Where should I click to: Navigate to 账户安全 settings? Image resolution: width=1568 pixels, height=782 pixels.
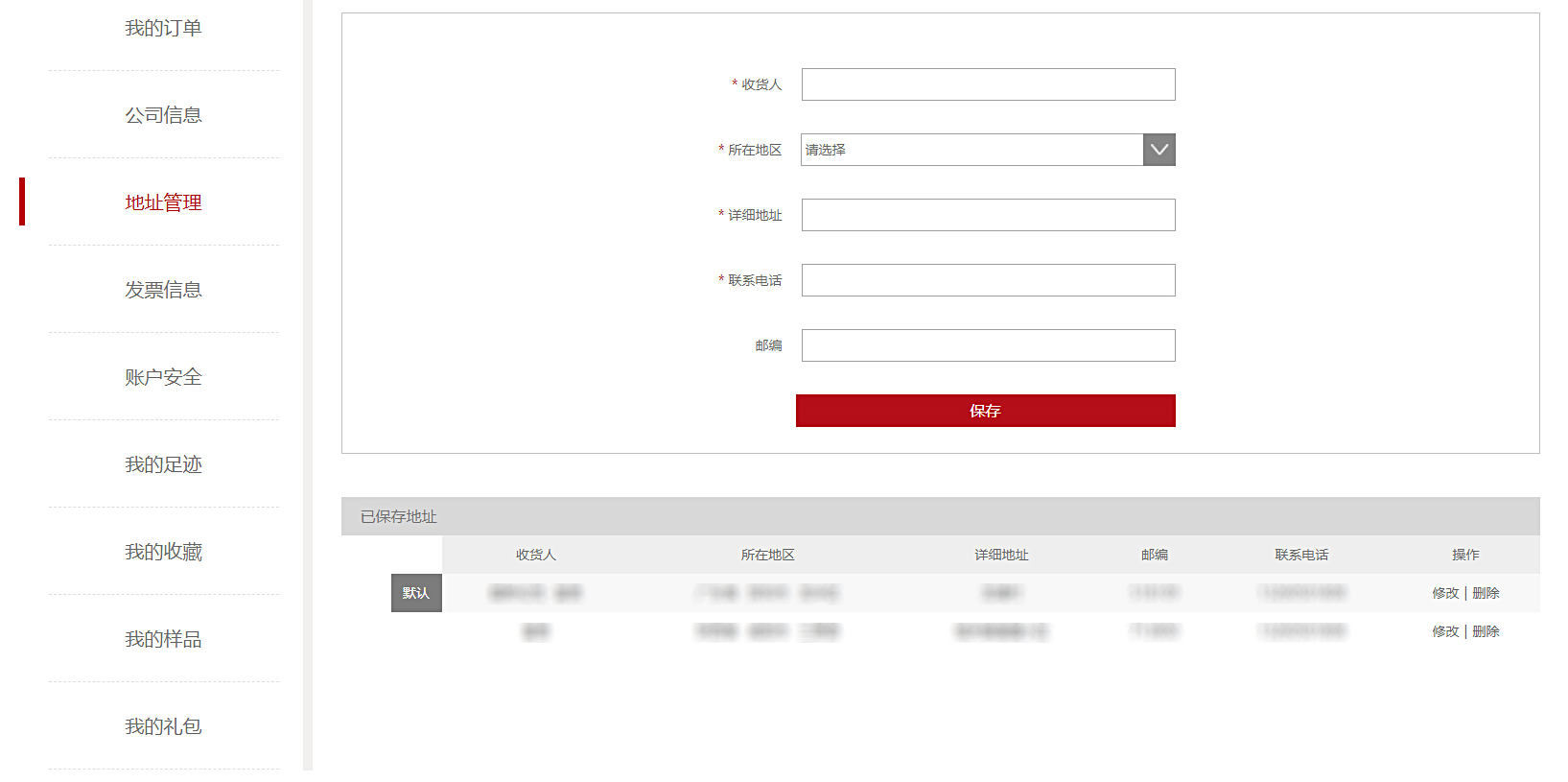[163, 377]
